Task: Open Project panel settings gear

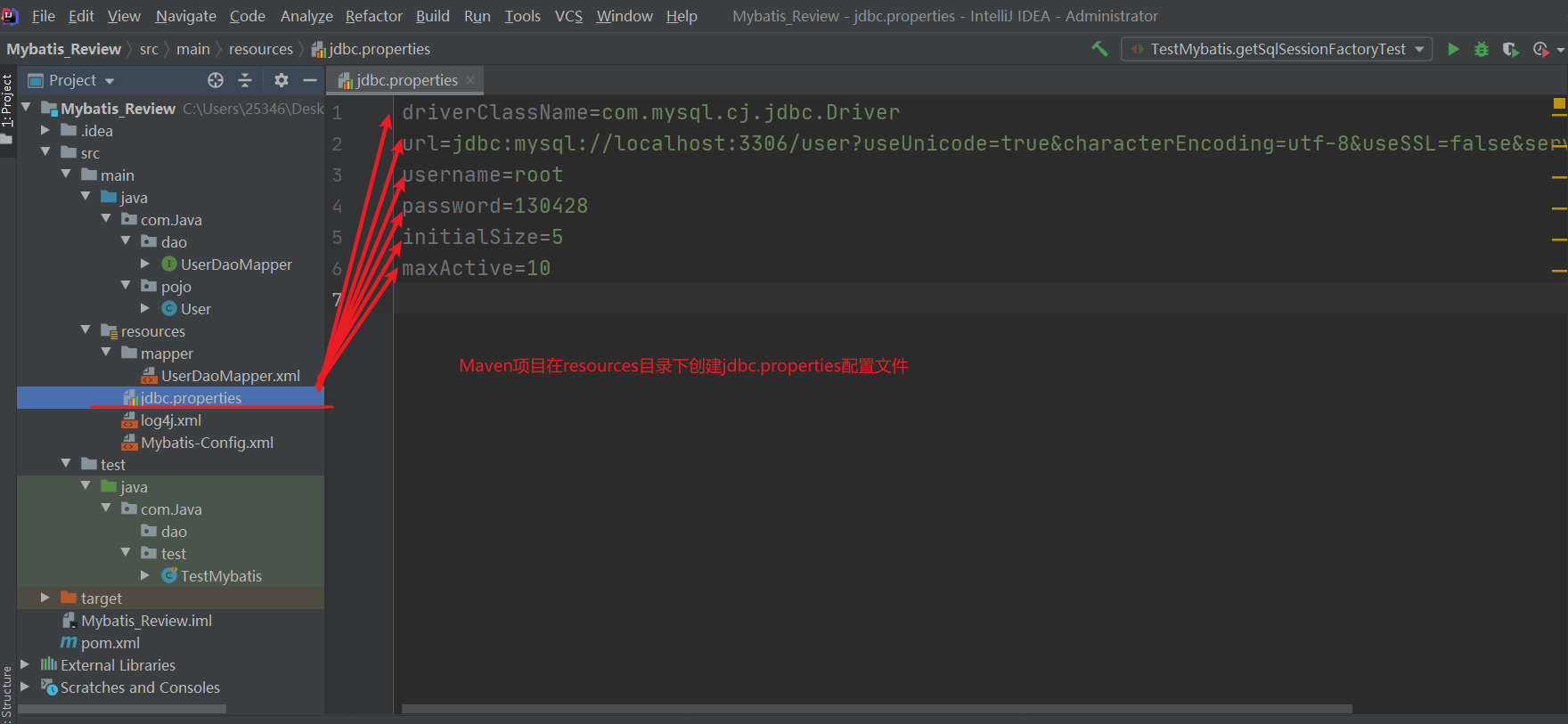Action: click(x=282, y=80)
